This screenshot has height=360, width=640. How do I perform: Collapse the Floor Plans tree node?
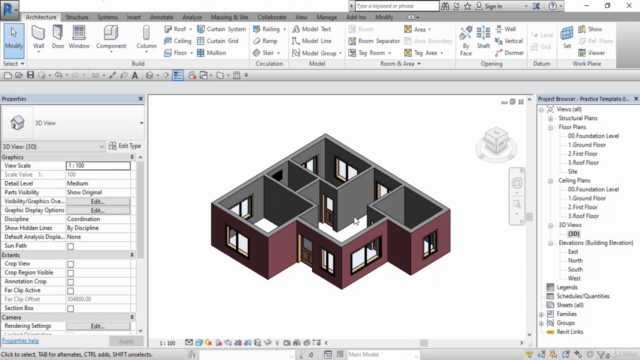(550, 127)
